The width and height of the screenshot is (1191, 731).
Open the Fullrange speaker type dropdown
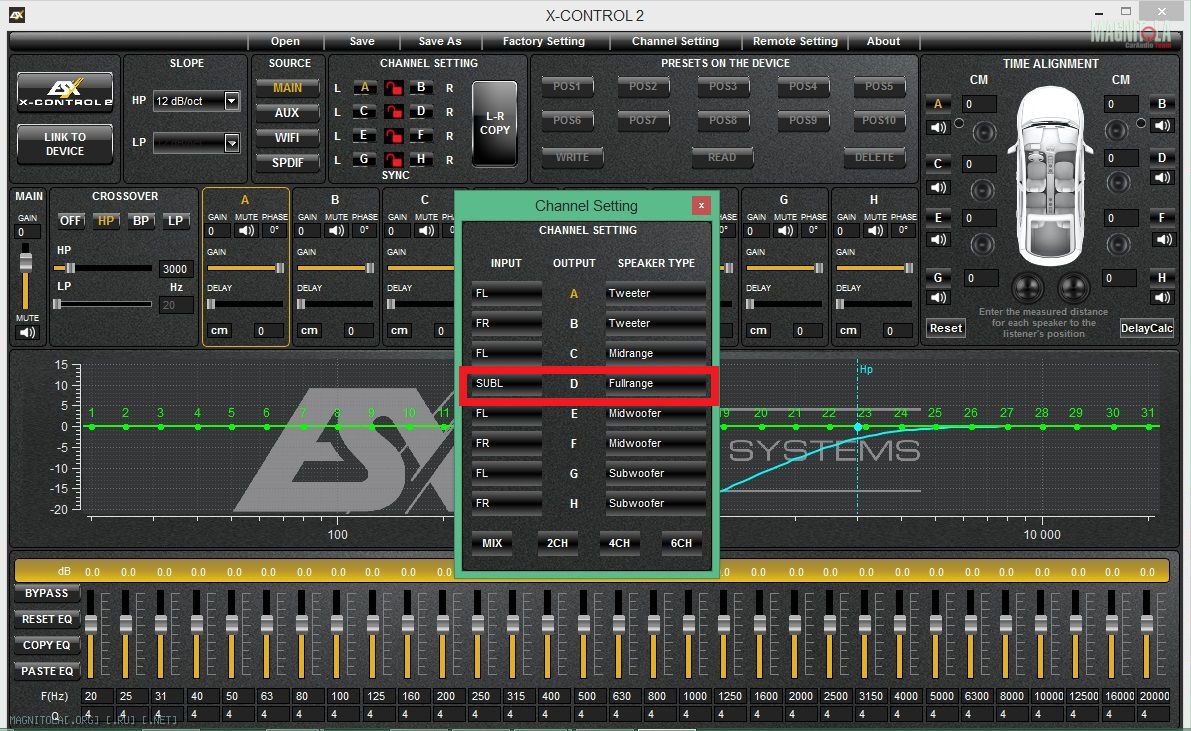pos(656,384)
